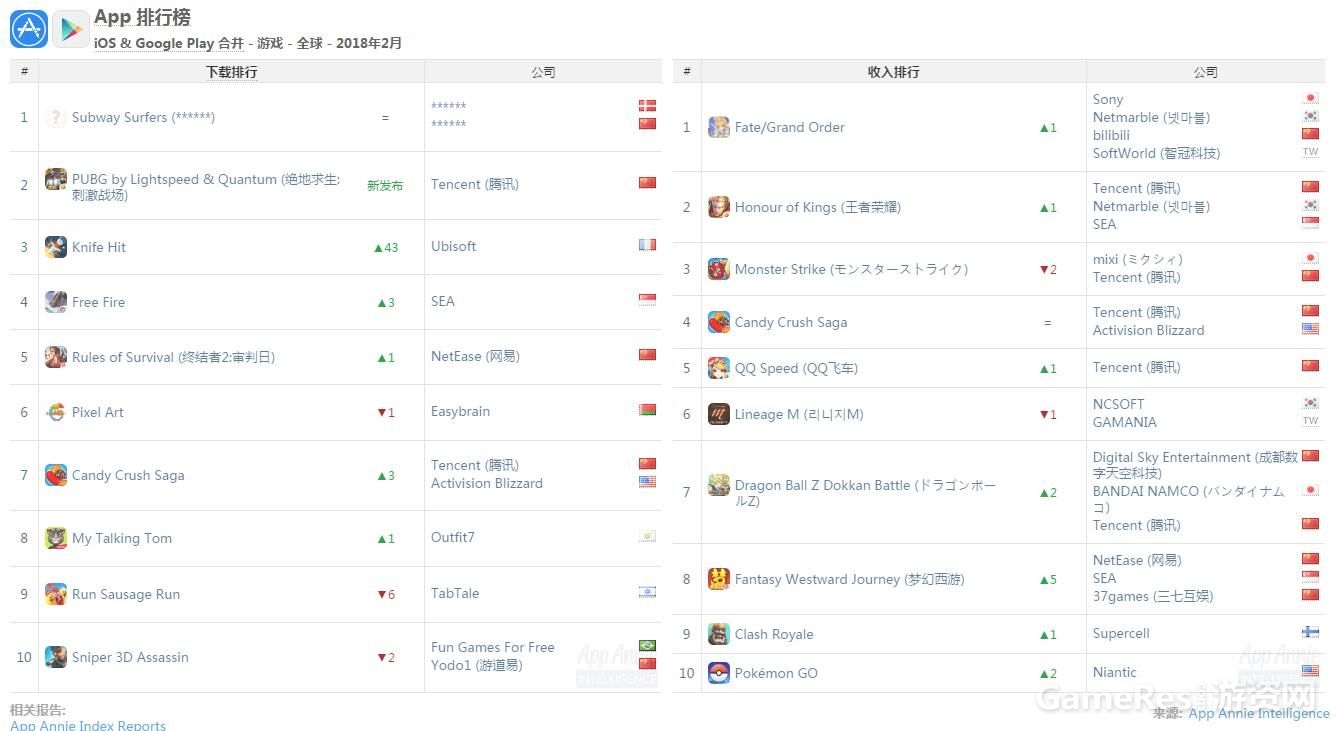Click the Pokémon GO app name

coord(776,673)
